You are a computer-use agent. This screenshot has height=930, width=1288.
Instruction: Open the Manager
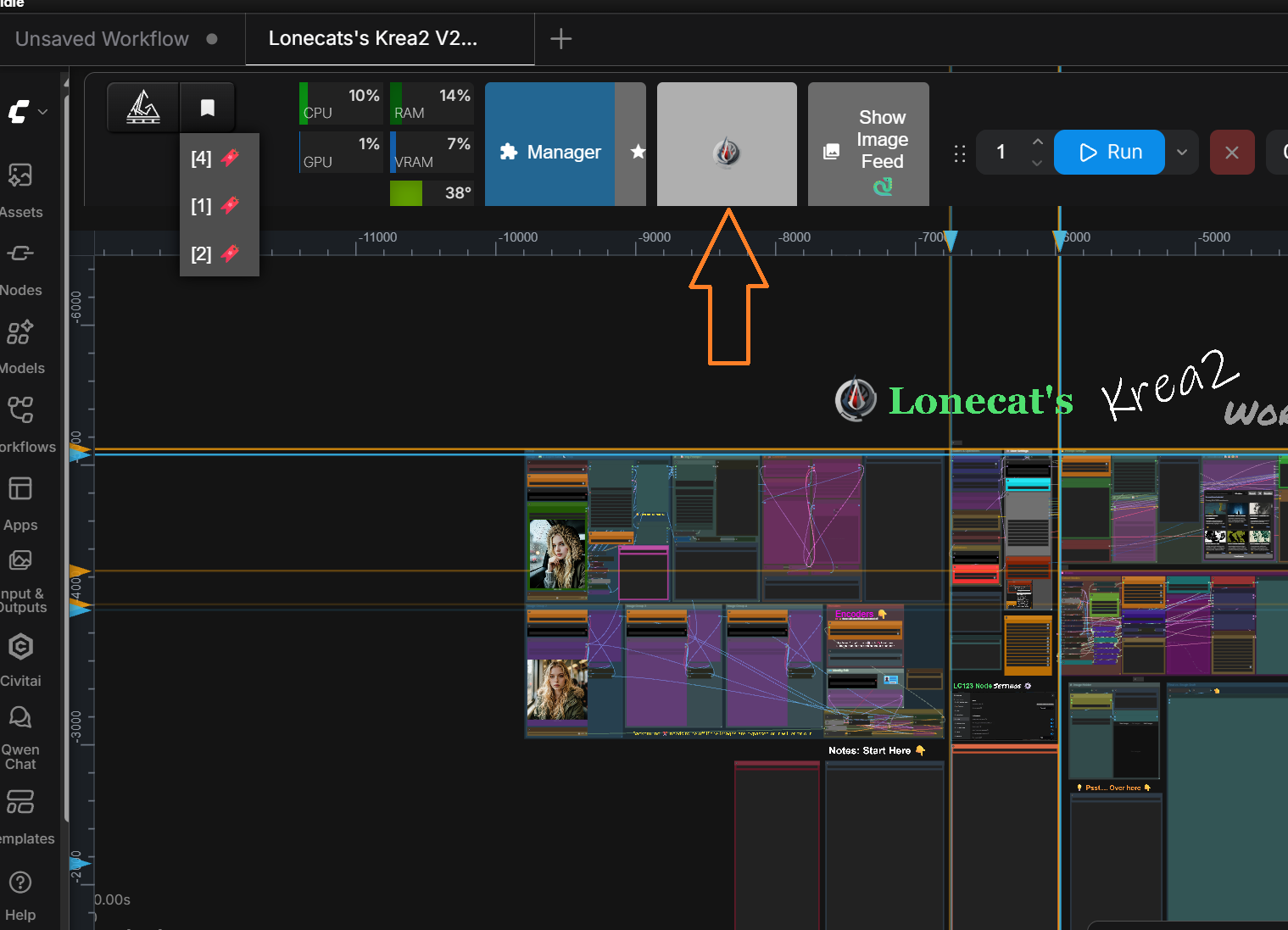(550, 144)
